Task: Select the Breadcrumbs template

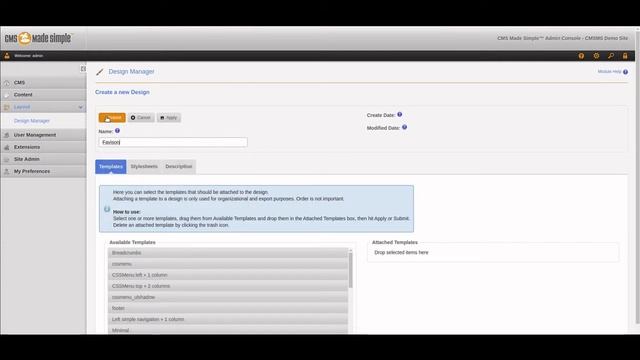Action: (228, 253)
